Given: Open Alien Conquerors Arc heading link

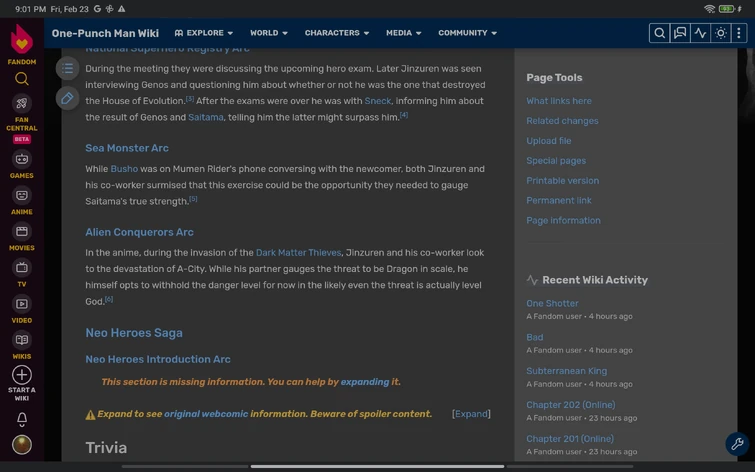Looking at the screenshot, I should (x=139, y=232).
